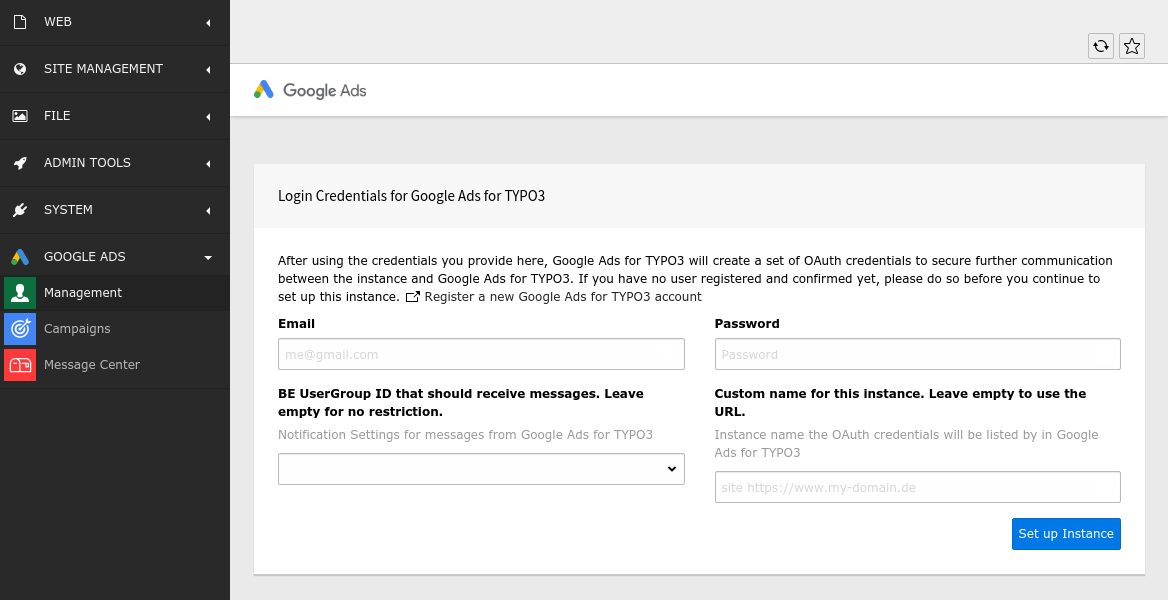Open the FILE menu section
The image size is (1168, 600).
point(115,116)
